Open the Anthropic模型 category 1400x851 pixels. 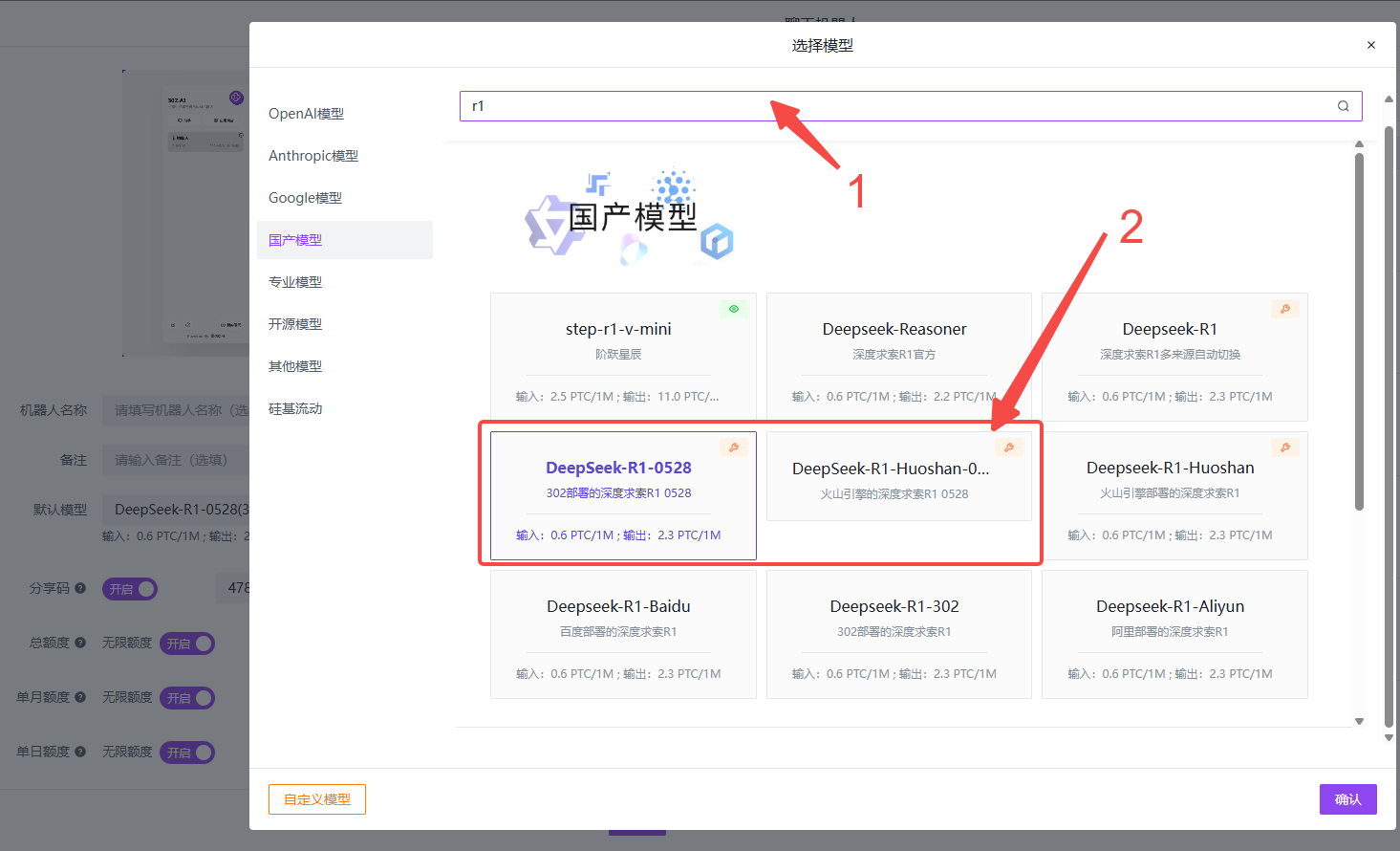coord(345,156)
